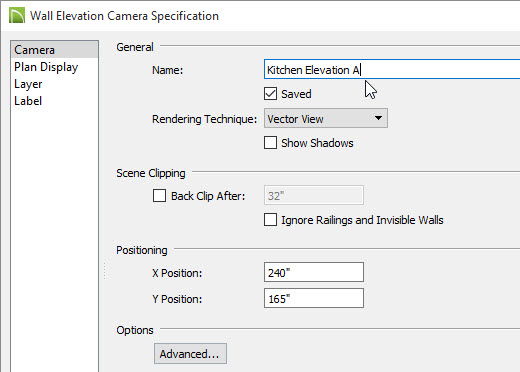Enable Show Shadows
The height and width of the screenshot is (372, 520).
coord(270,143)
